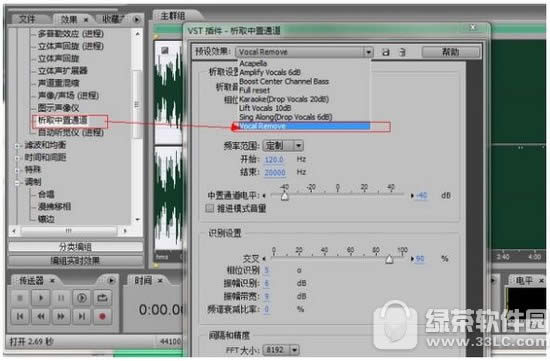The width and height of the screenshot is (550, 361).
Task: Open the 预设效果 preset dropdown arrow
Action: pyautogui.click(x=368, y=52)
